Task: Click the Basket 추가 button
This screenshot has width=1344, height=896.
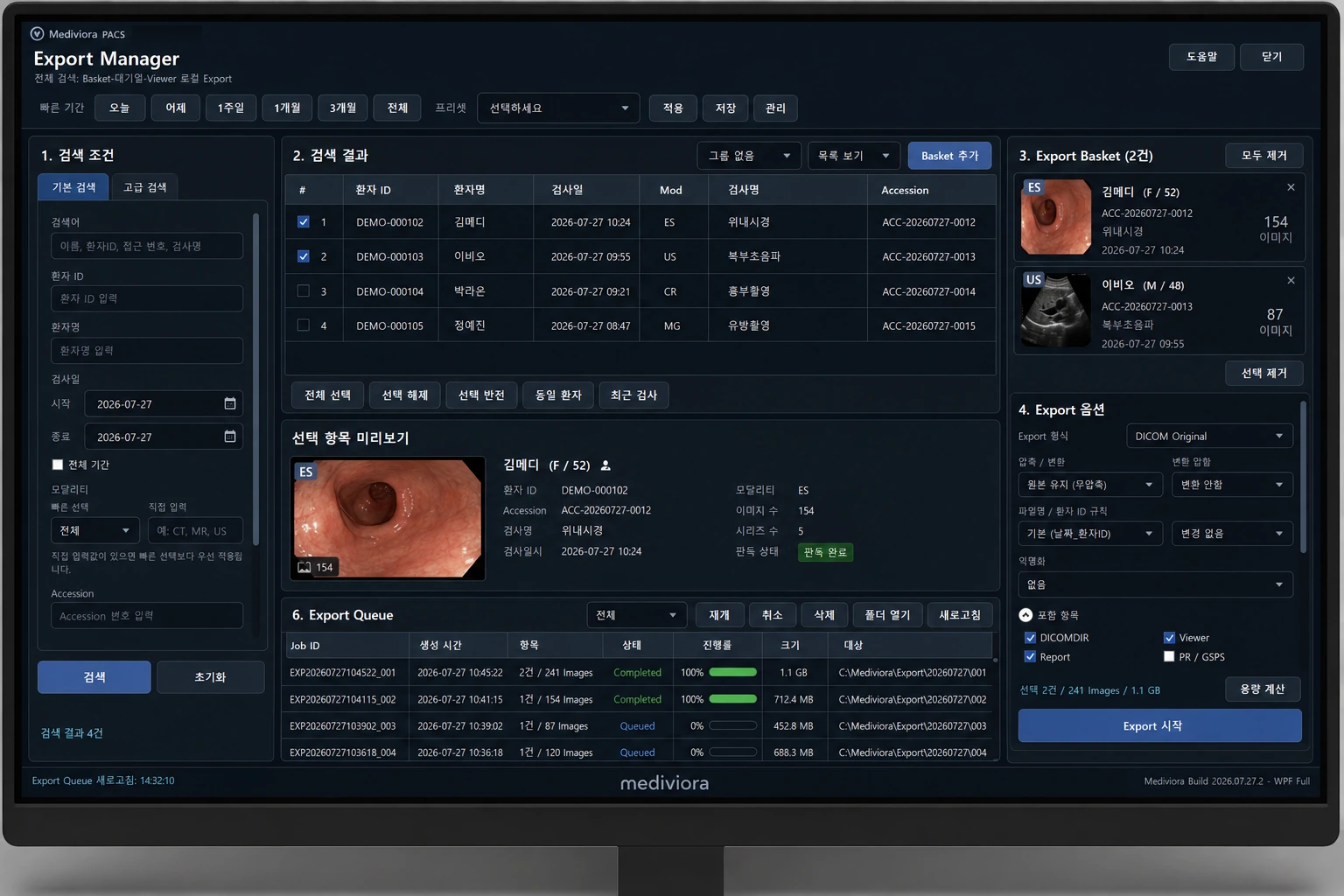Action: click(x=950, y=156)
